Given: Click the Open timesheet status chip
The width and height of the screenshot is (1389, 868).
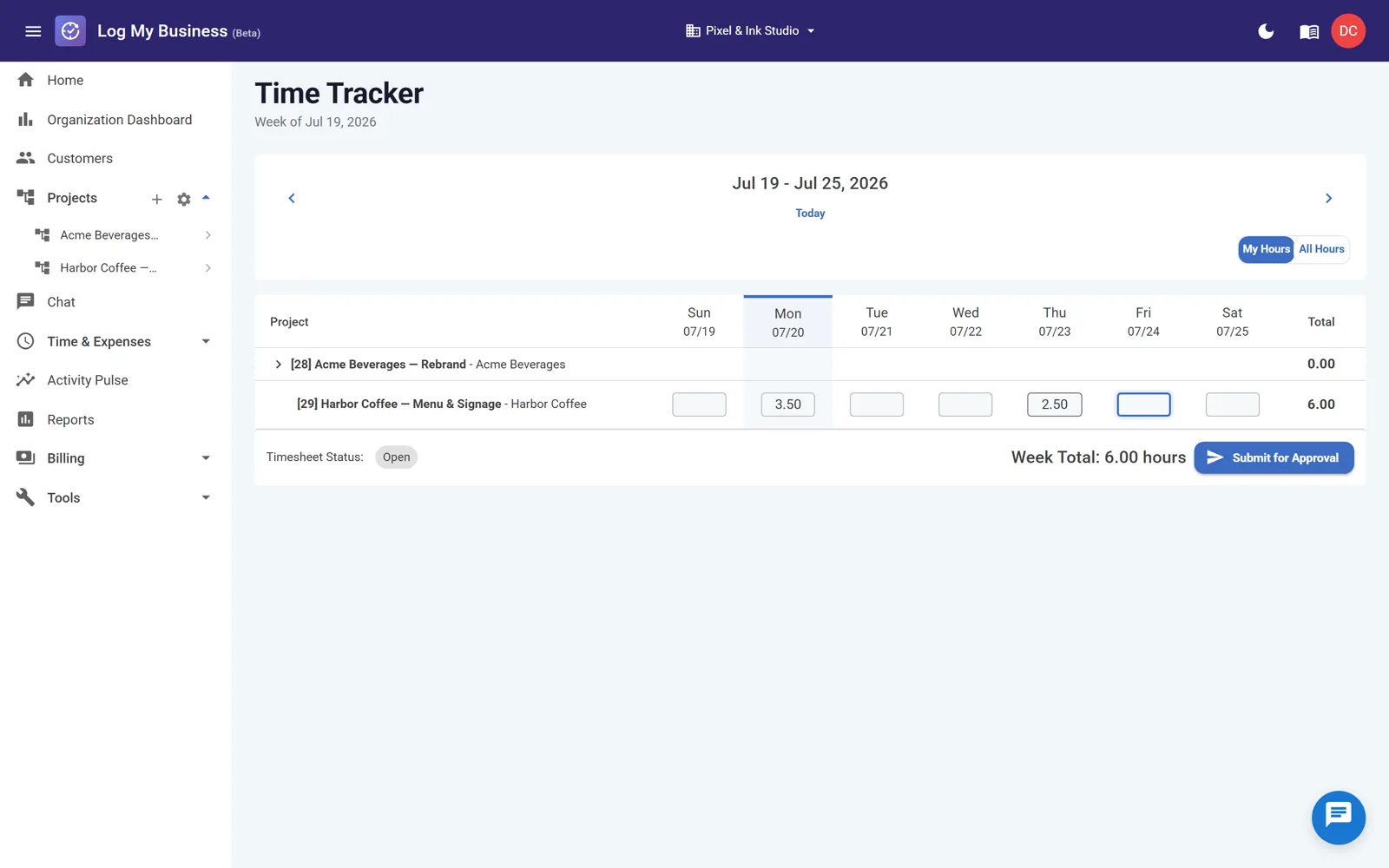Looking at the screenshot, I should pos(397,457).
